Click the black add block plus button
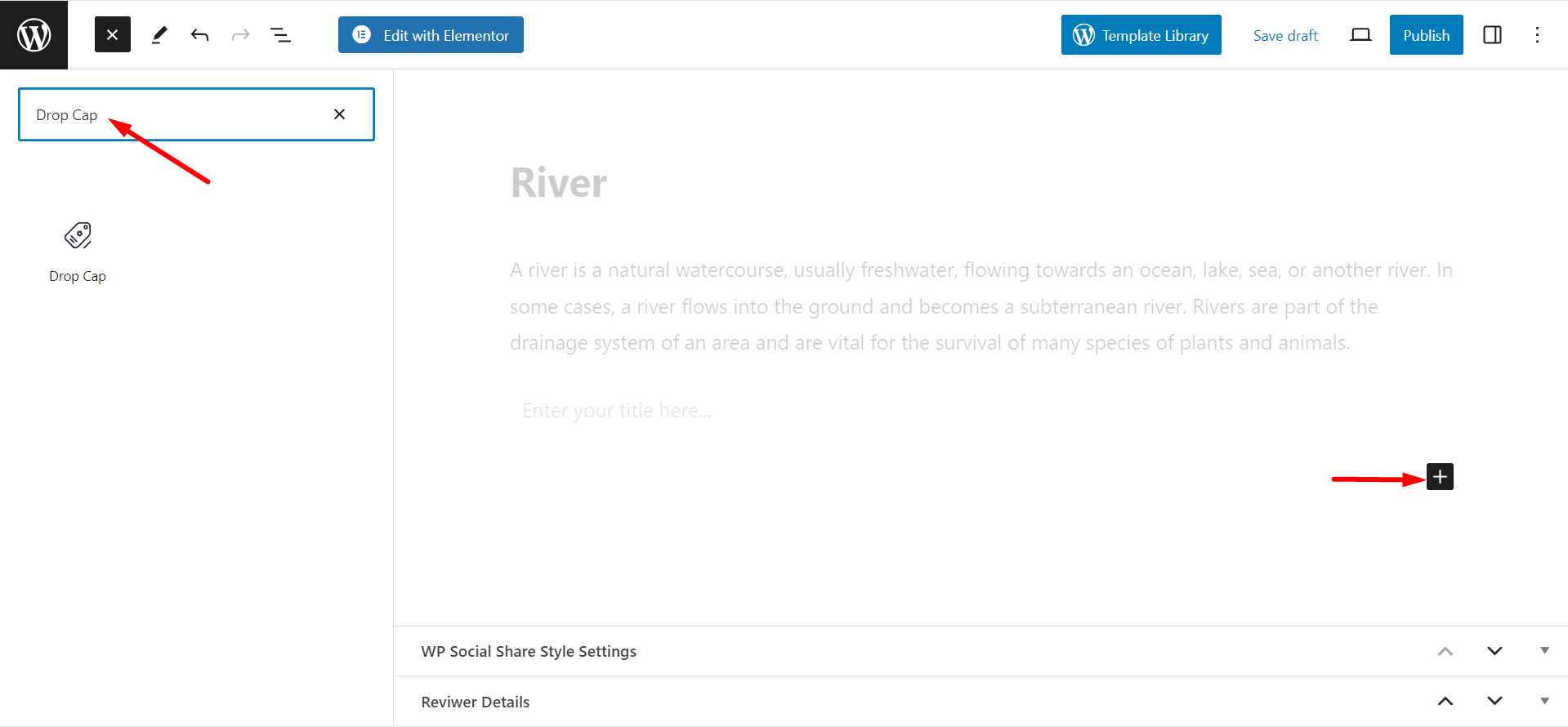The width and height of the screenshot is (1568, 727). [1440, 477]
